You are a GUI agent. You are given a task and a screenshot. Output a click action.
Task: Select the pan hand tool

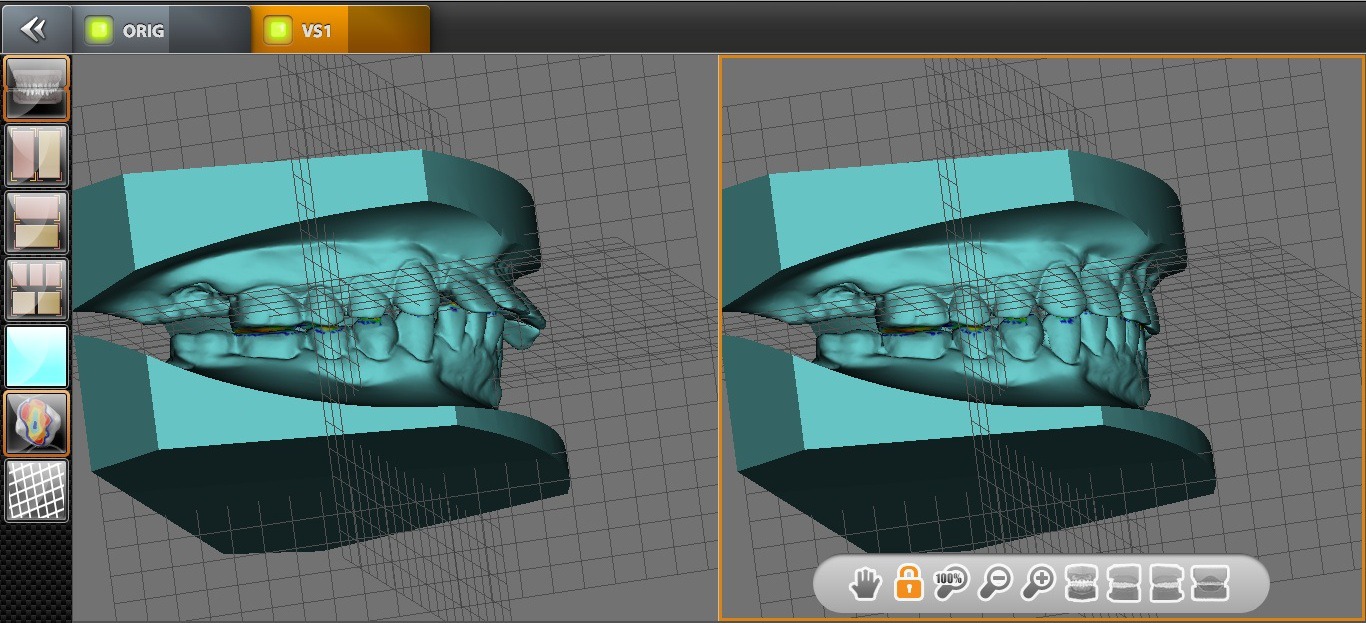pos(866,583)
